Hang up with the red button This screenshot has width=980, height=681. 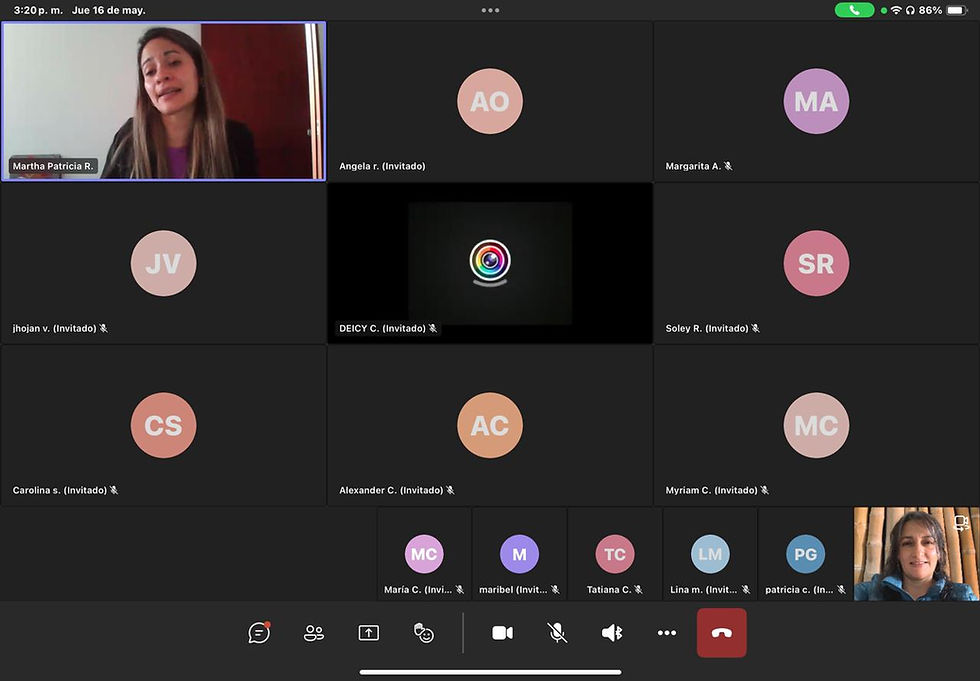click(722, 633)
